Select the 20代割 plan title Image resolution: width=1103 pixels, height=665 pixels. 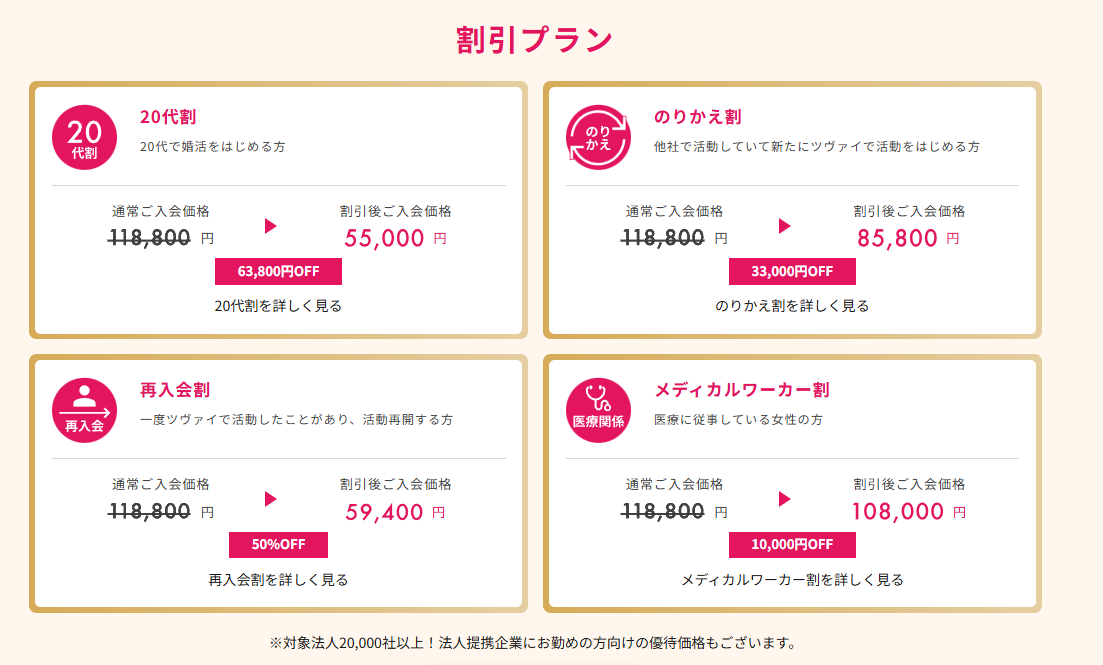pos(168,117)
